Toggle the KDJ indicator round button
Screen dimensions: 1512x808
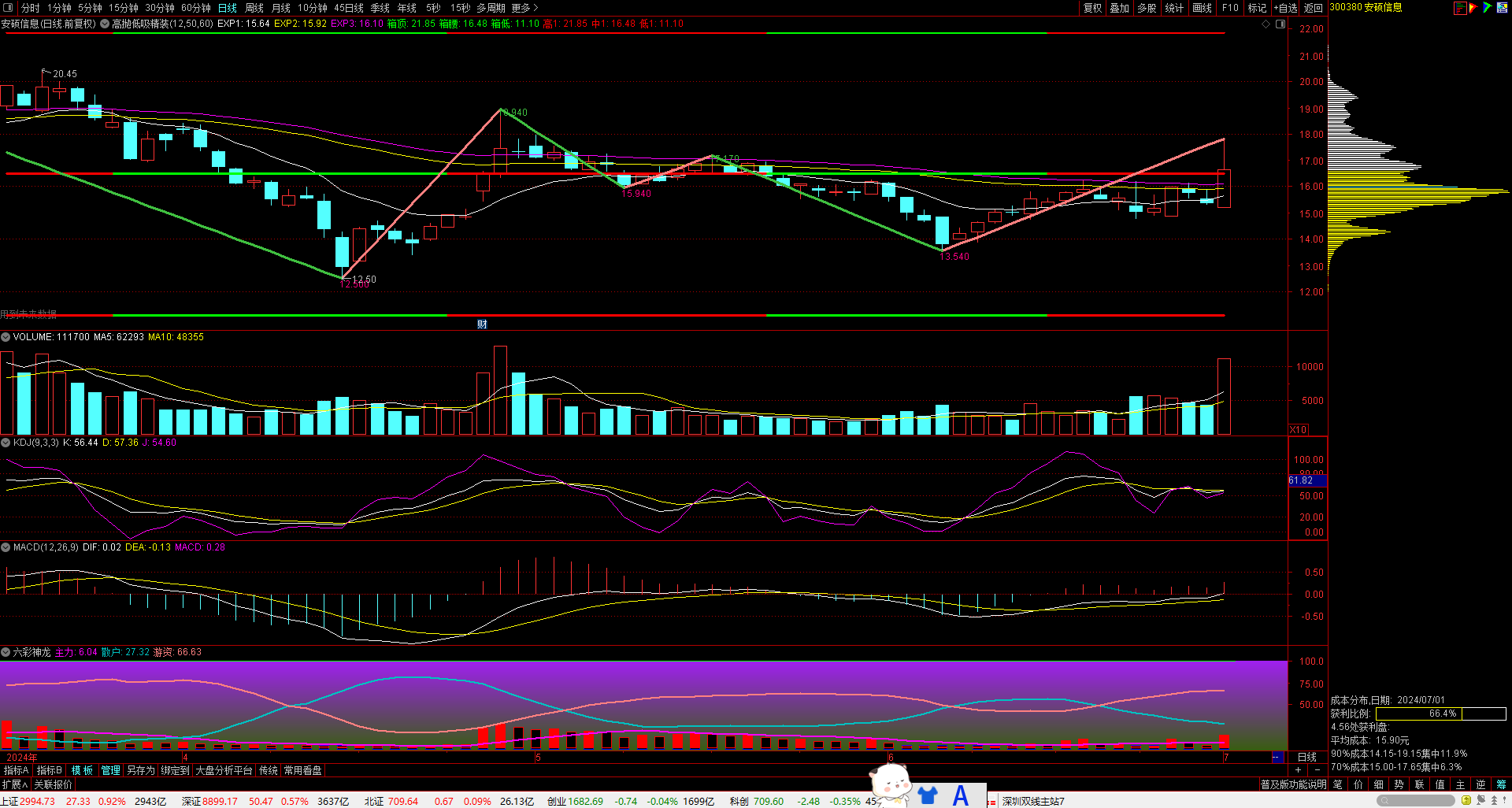pos(6,443)
